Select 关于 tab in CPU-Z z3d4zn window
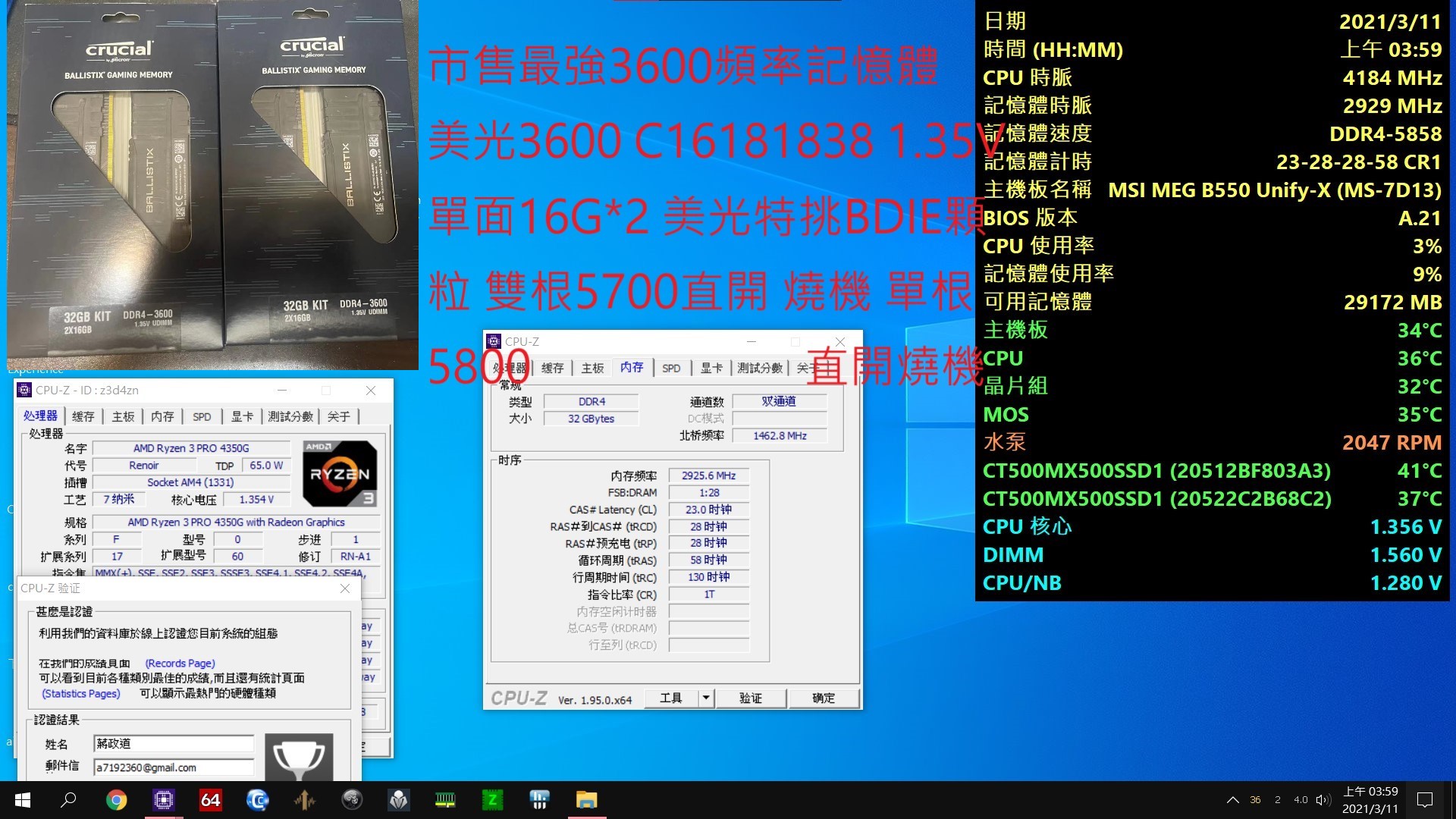The height and width of the screenshot is (819, 1456). pyautogui.click(x=339, y=416)
